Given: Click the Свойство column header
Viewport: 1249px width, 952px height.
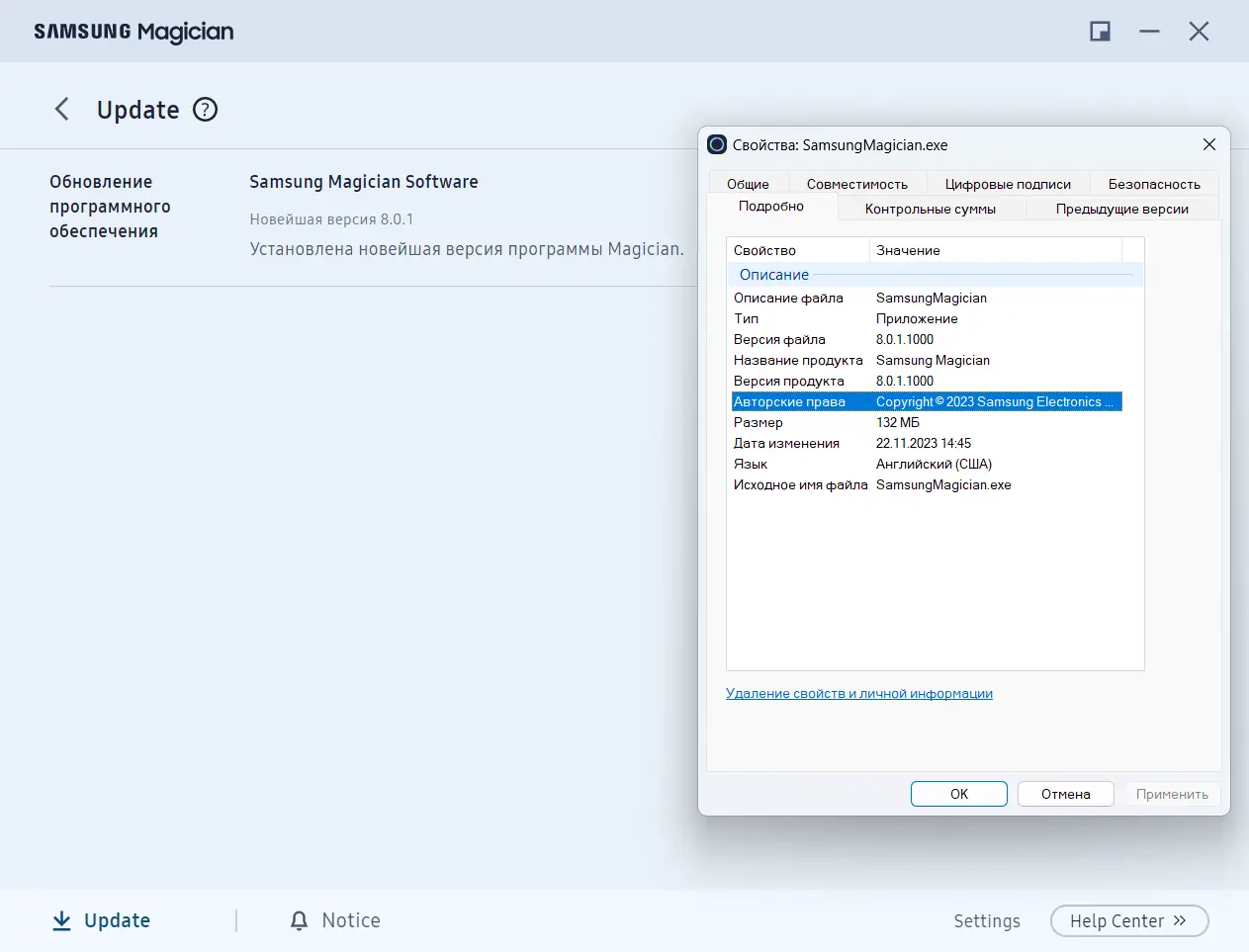Looking at the screenshot, I should (798, 250).
